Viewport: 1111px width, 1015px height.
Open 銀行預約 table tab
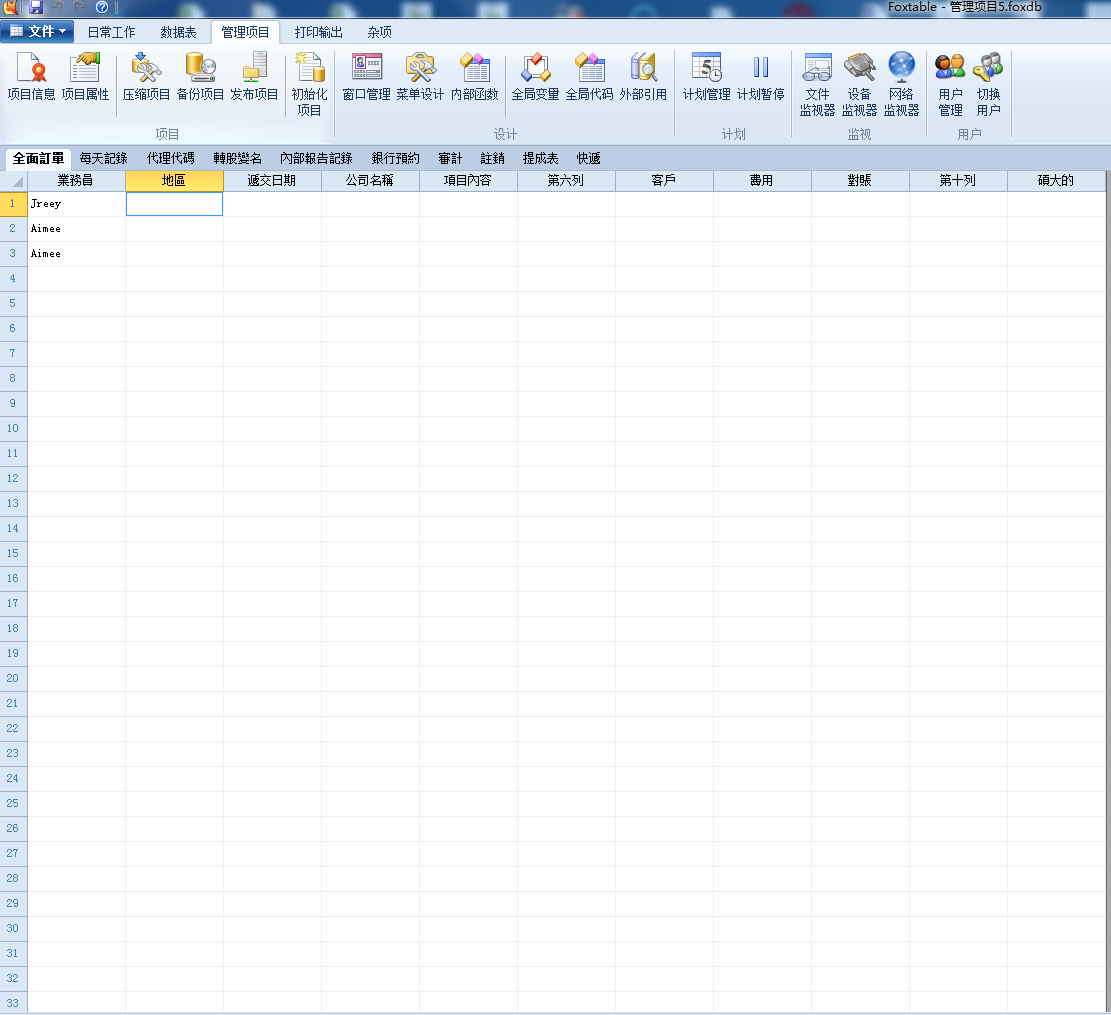(x=395, y=159)
